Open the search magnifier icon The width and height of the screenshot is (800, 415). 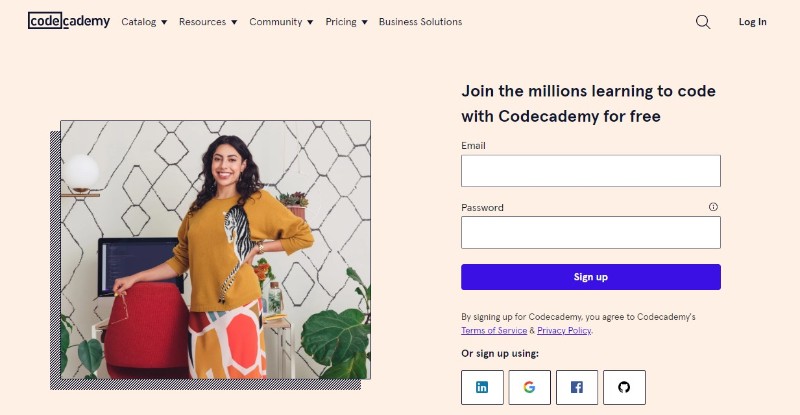tap(703, 22)
